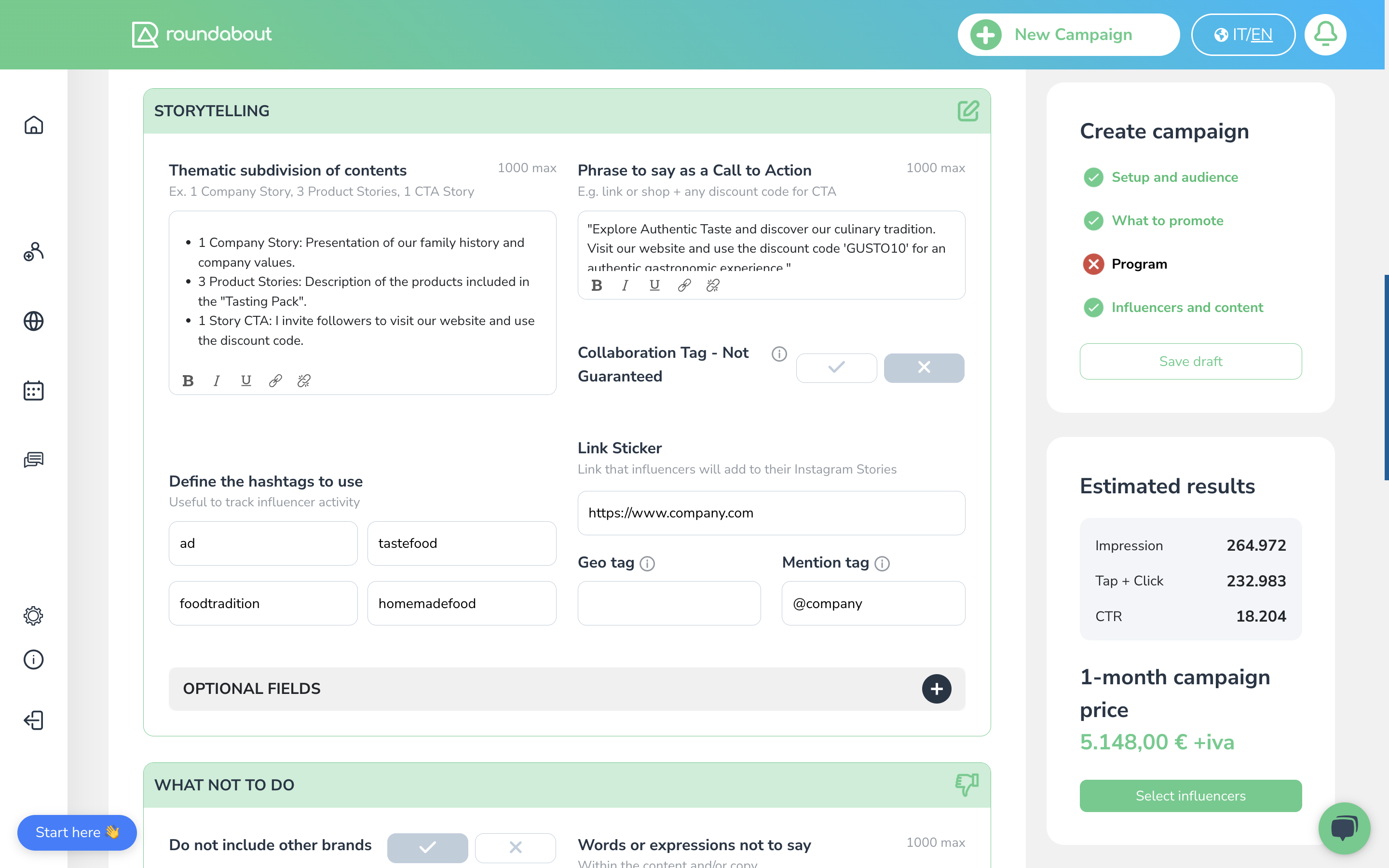Open the calendar sidebar icon
This screenshot has height=868, width=1389.
[33, 391]
